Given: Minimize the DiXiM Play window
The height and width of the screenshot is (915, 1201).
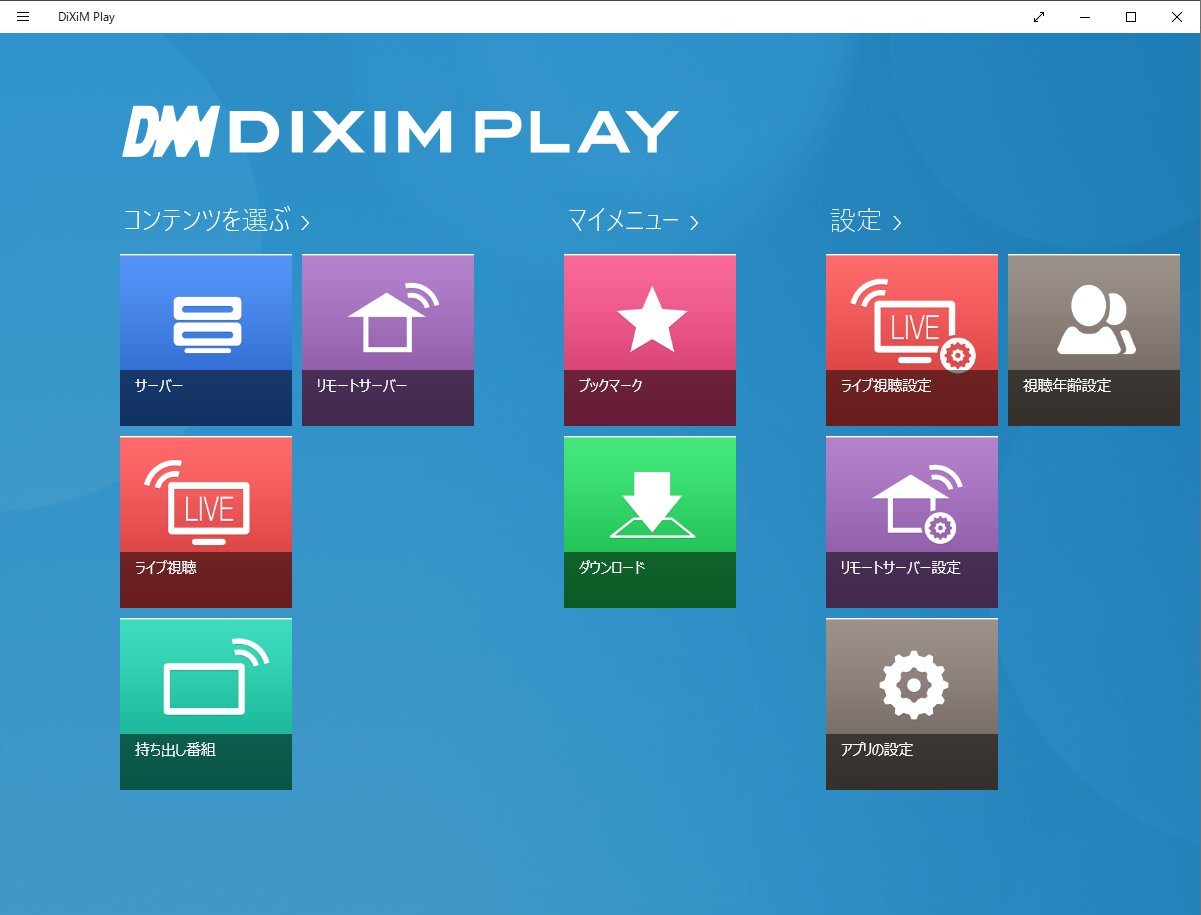Looking at the screenshot, I should click(1084, 16).
